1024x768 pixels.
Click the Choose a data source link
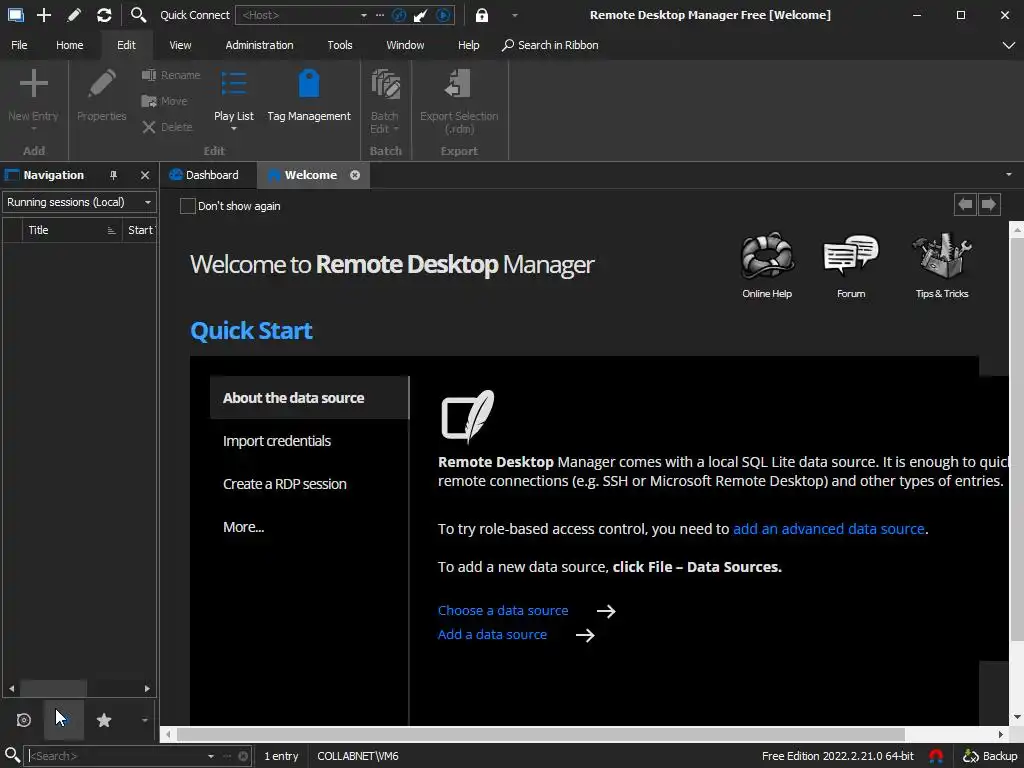coord(503,611)
